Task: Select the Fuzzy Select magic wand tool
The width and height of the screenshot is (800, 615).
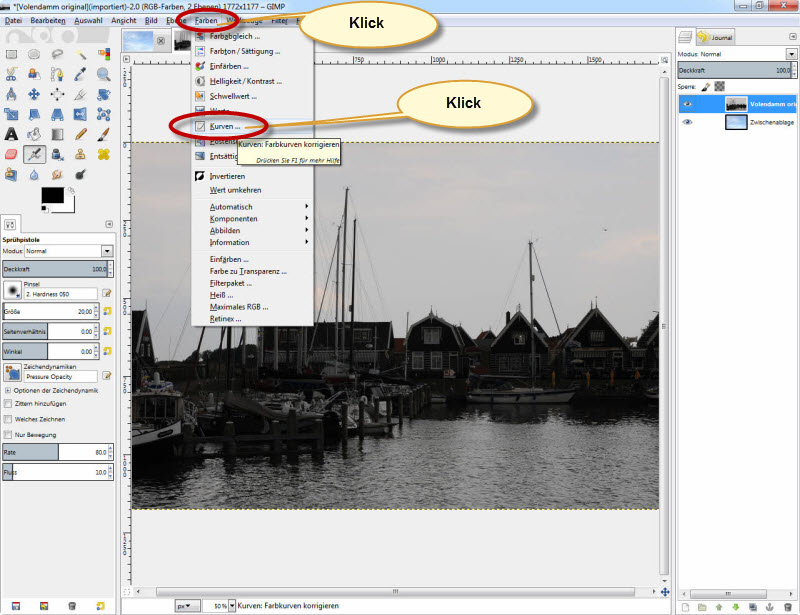Action: tap(80, 54)
